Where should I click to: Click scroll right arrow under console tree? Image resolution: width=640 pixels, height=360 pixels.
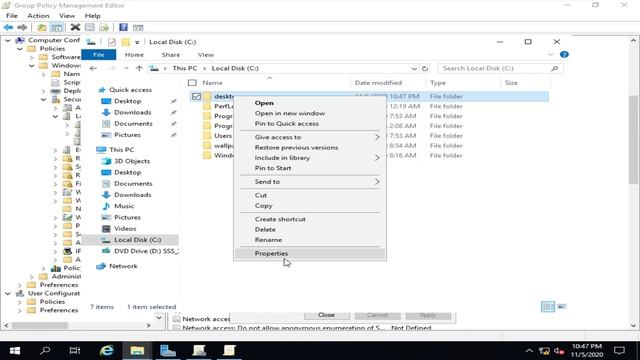coord(149,326)
